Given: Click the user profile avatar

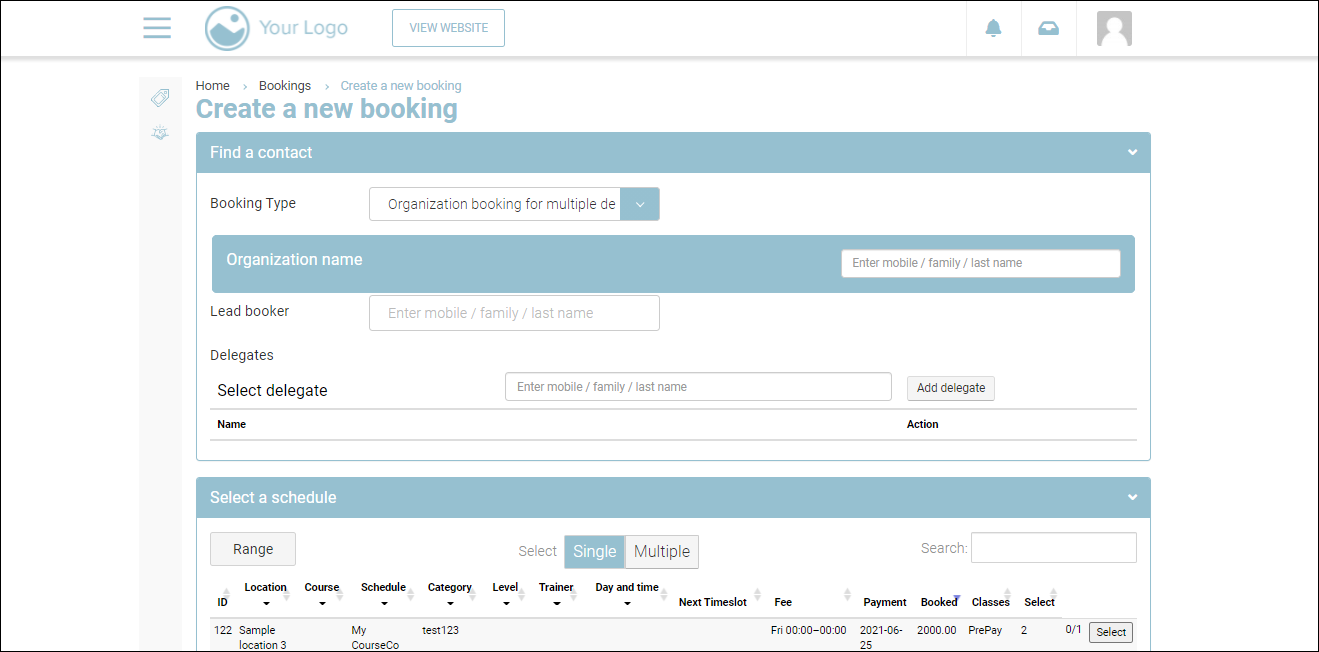Looking at the screenshot, I should pyautogui.click(x=1114, y=28).
